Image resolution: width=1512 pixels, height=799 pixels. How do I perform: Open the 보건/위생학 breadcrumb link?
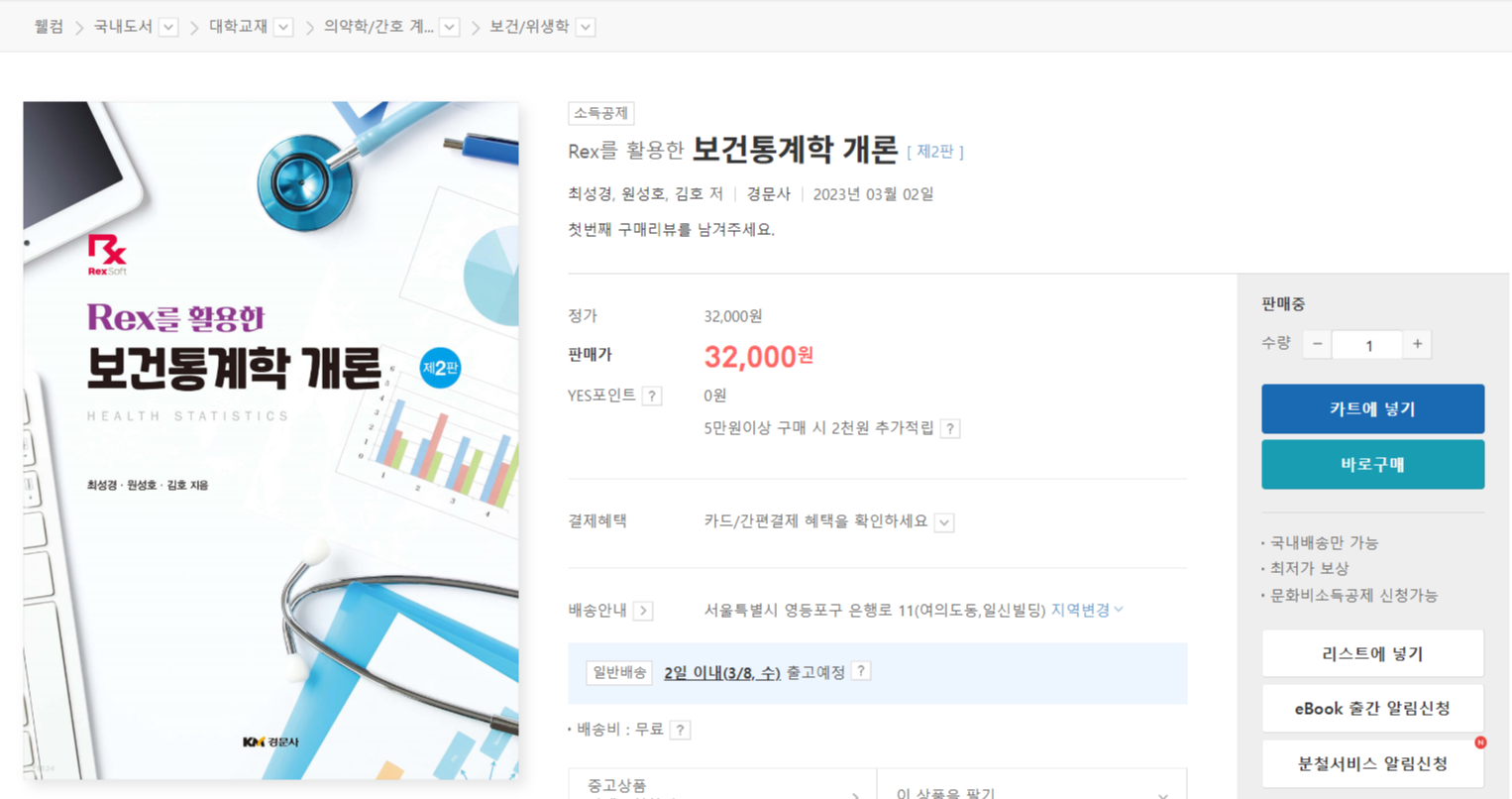tap(529, 27)
